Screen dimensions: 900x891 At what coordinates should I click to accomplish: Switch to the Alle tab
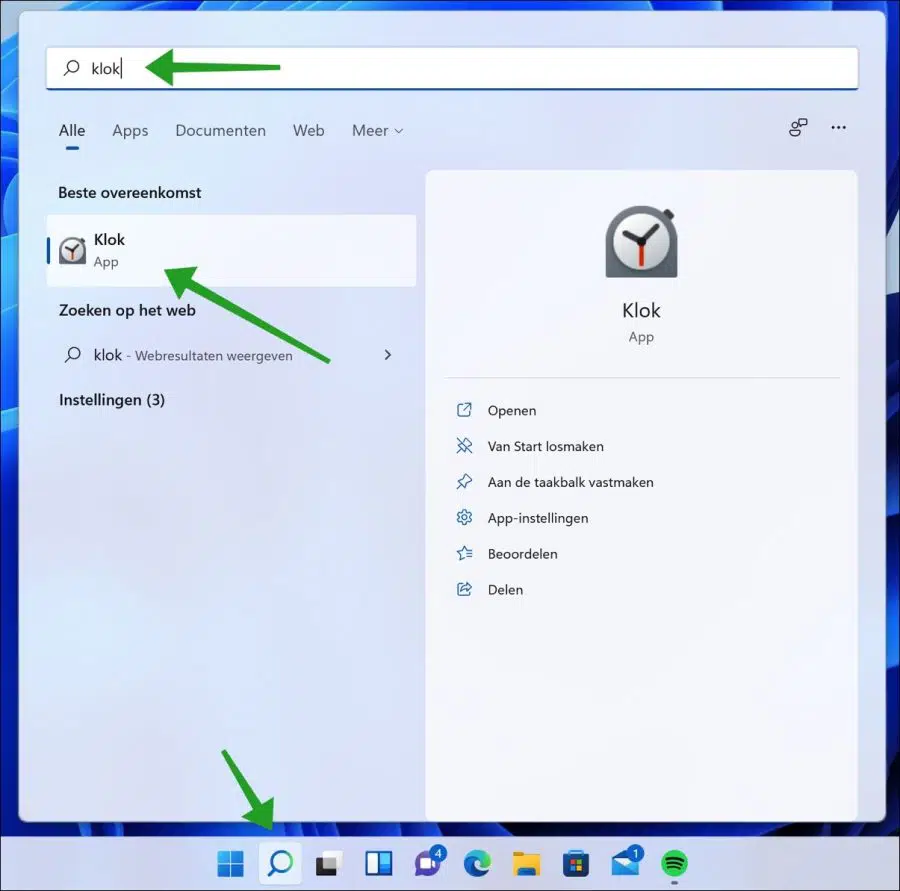[x=72, y=131]
